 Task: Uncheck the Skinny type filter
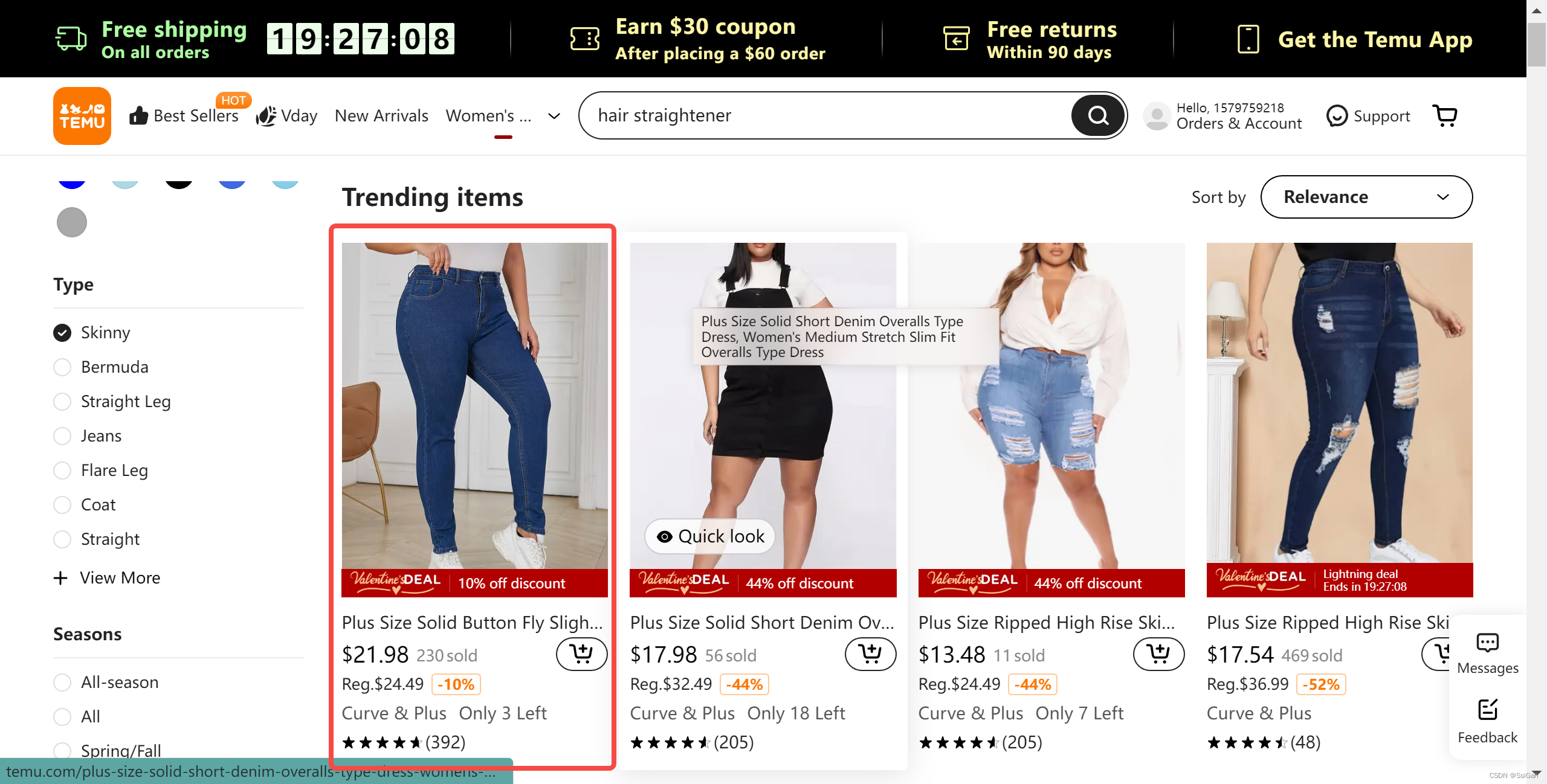click(62, 333)
